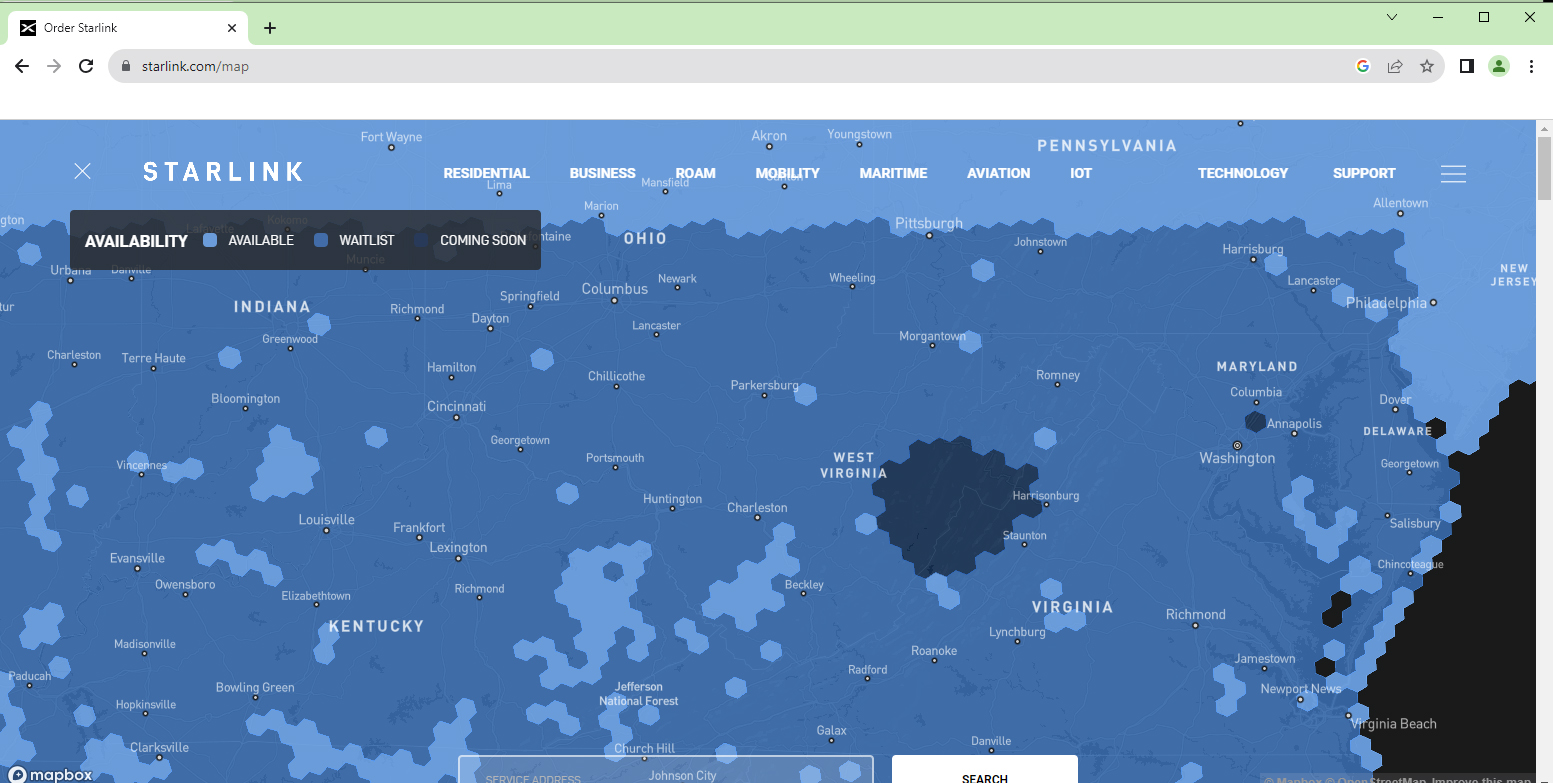The height and width of the screenshot is (783, 1553).
Task: Click the Google icon in address bar
Action: [1362, 66]
